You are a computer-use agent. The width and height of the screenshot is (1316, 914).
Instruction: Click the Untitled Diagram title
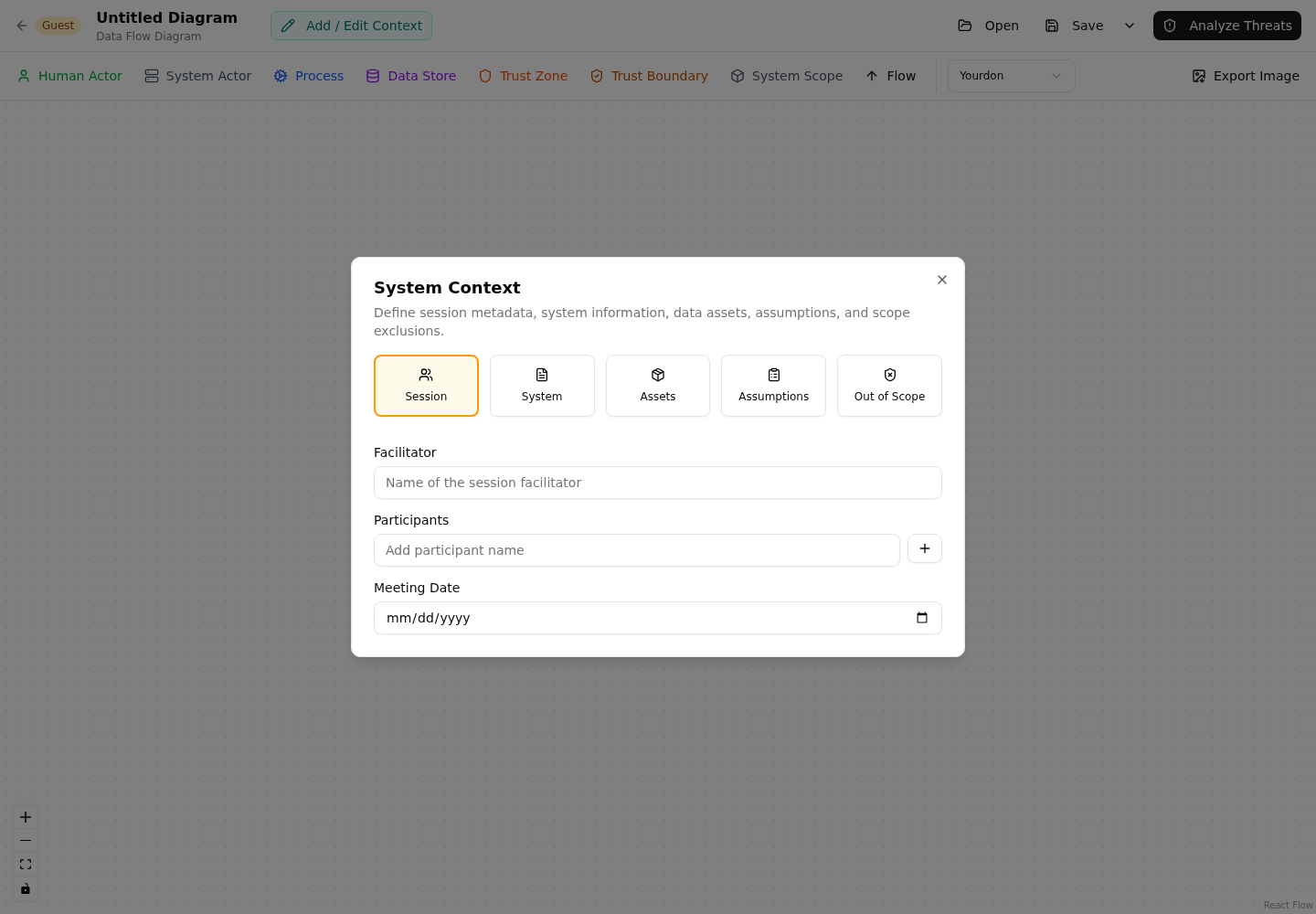point(166,17)
